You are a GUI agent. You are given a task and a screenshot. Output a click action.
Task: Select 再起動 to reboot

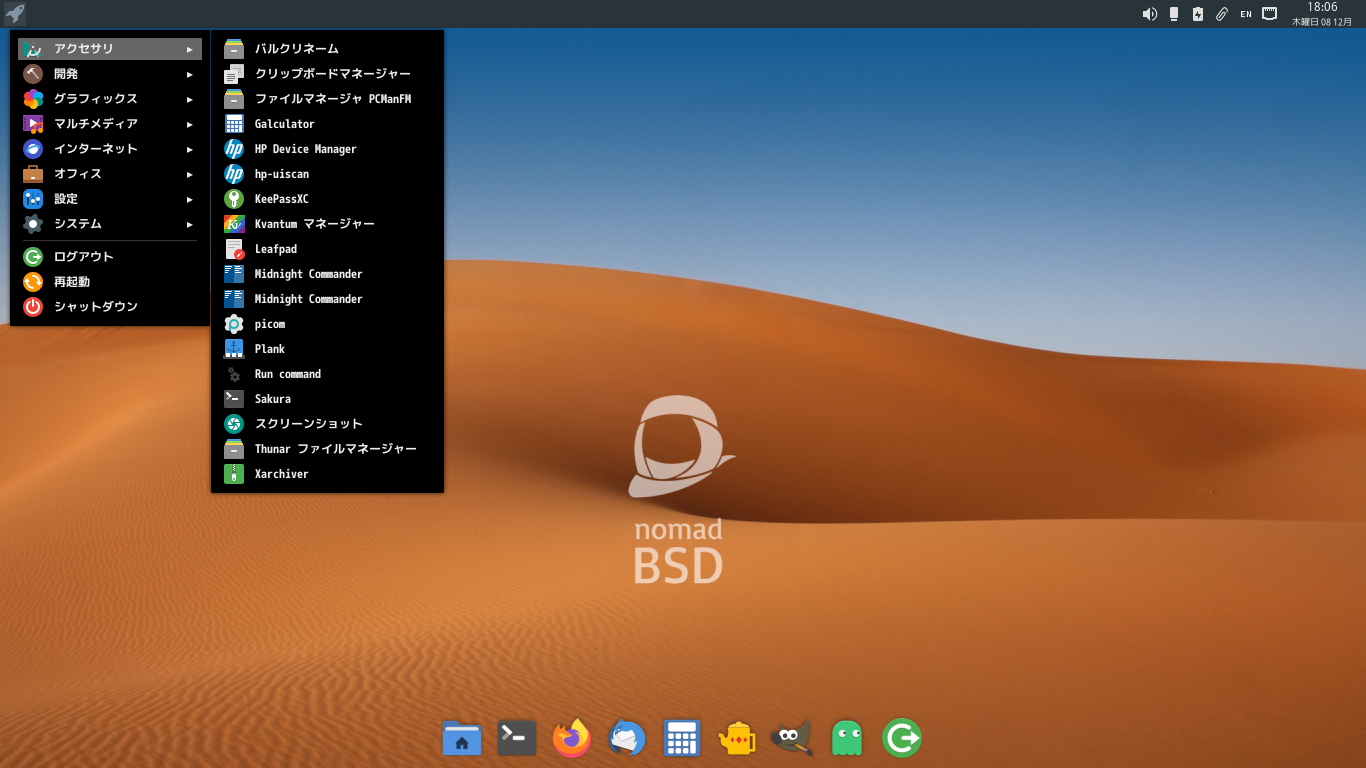tap(110, 282)
